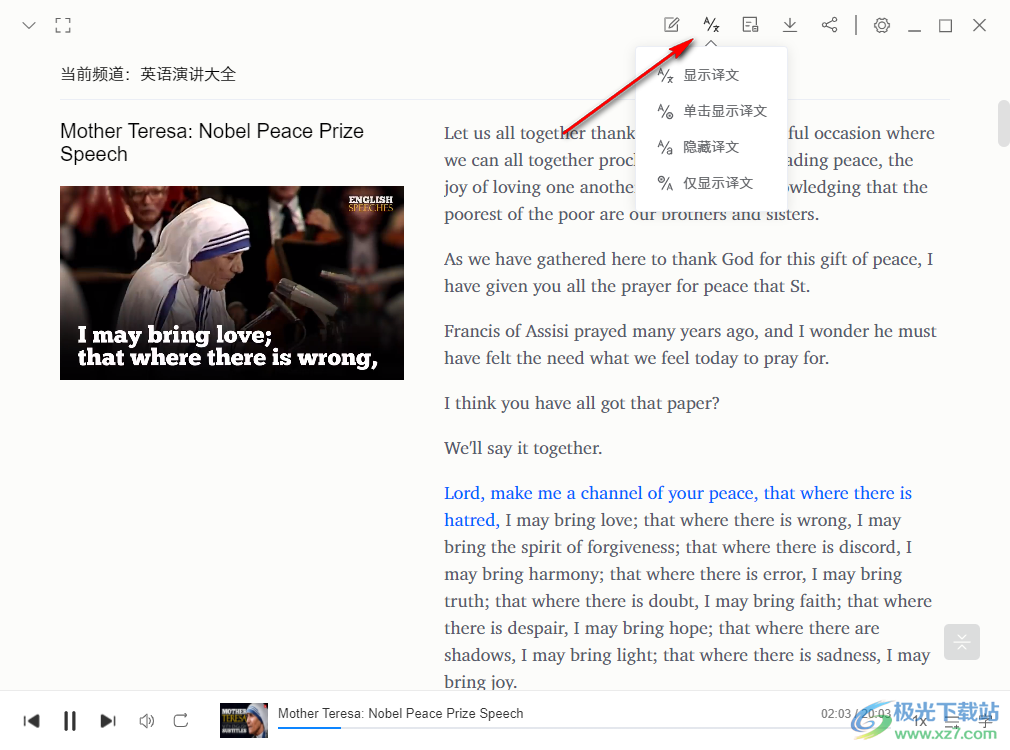Choose 单击显示译文 menu option
The width and height of the screenshot is (1010, 750).
[724, 111]
